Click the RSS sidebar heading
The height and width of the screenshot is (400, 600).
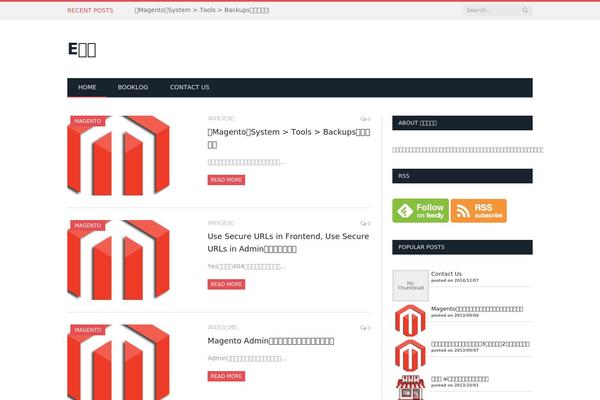click(x=462, y=176)
